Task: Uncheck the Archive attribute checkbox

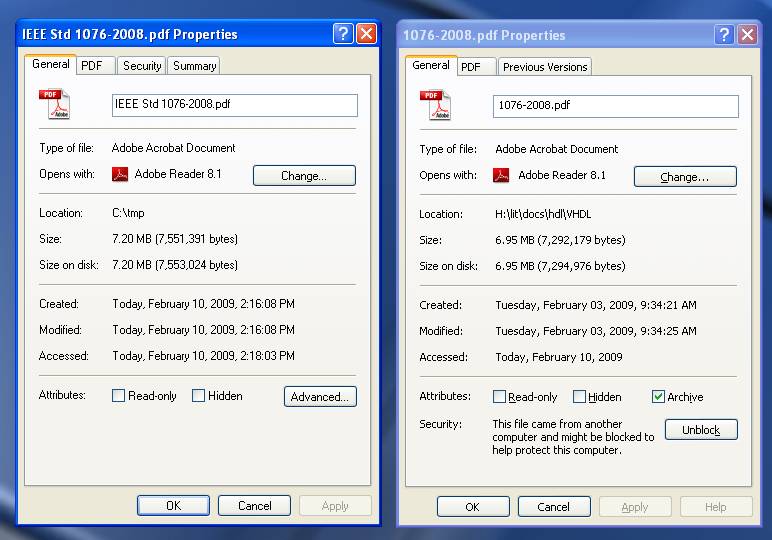Action: click(658, 397)
